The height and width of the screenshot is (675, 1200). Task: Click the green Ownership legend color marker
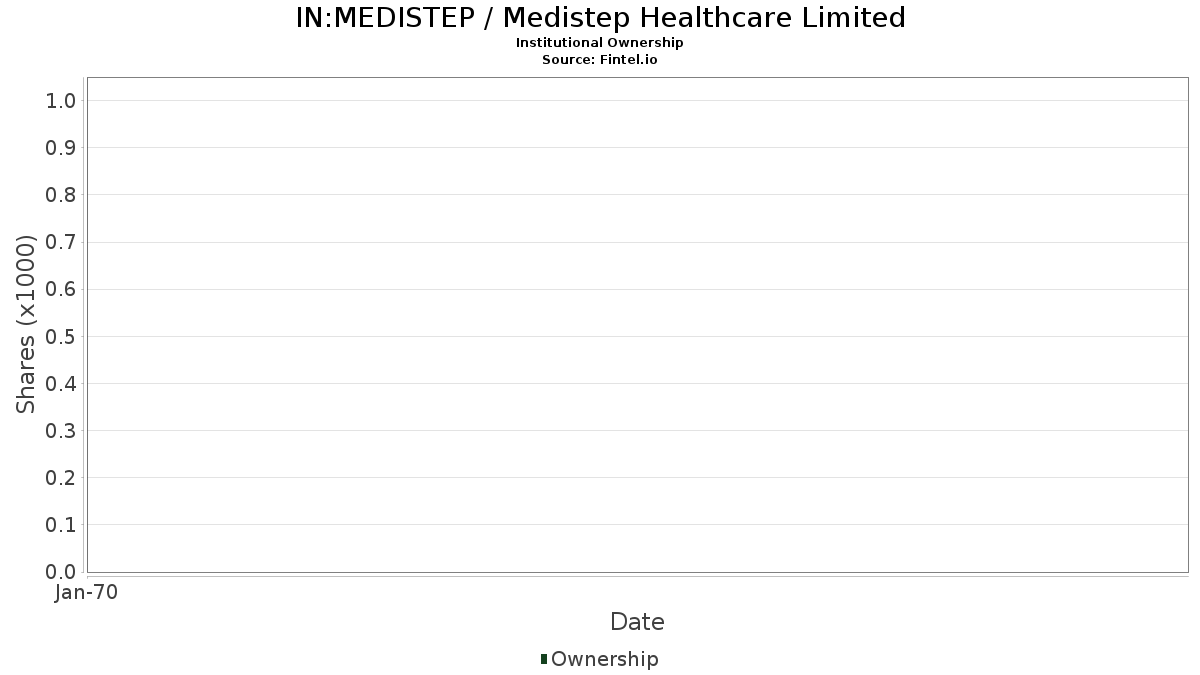coord(544,658)
